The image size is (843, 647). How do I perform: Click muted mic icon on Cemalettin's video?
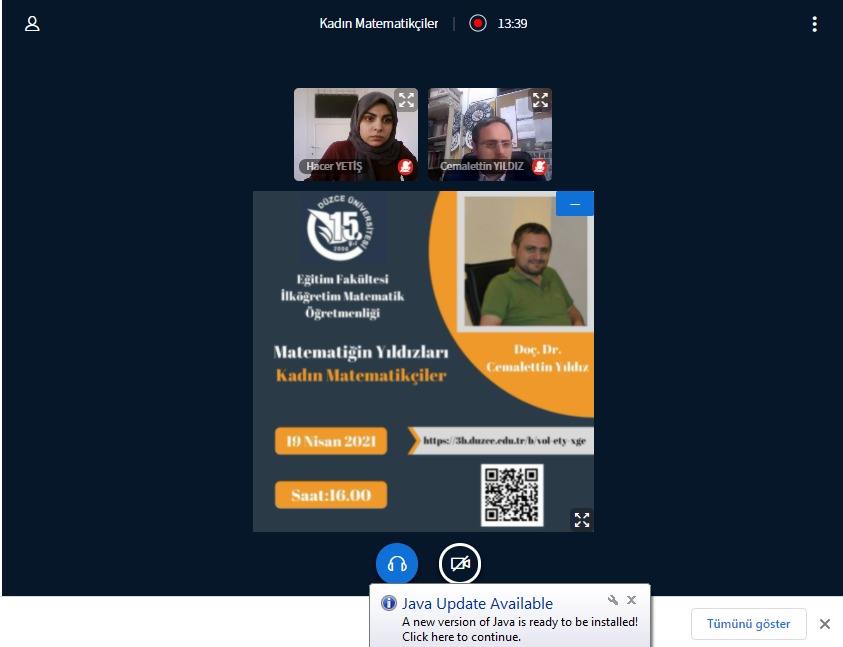(539, 167)
